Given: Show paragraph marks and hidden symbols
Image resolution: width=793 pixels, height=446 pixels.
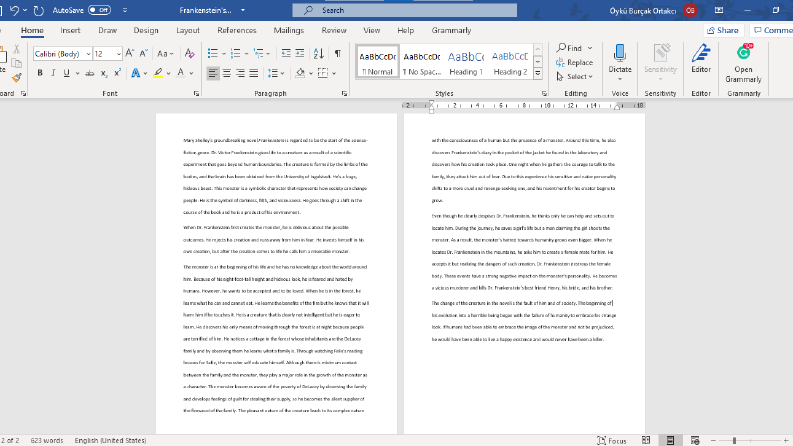Looking at the screenshot, I should [337, 54].
